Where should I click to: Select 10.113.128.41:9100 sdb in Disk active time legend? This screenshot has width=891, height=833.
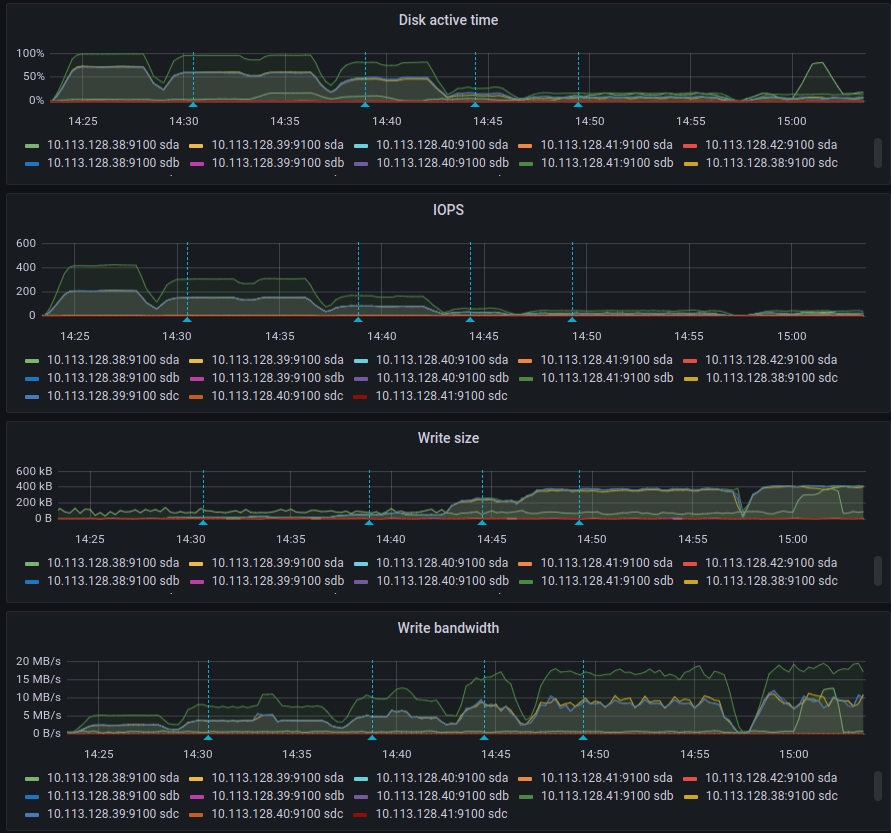coord(606,163)
